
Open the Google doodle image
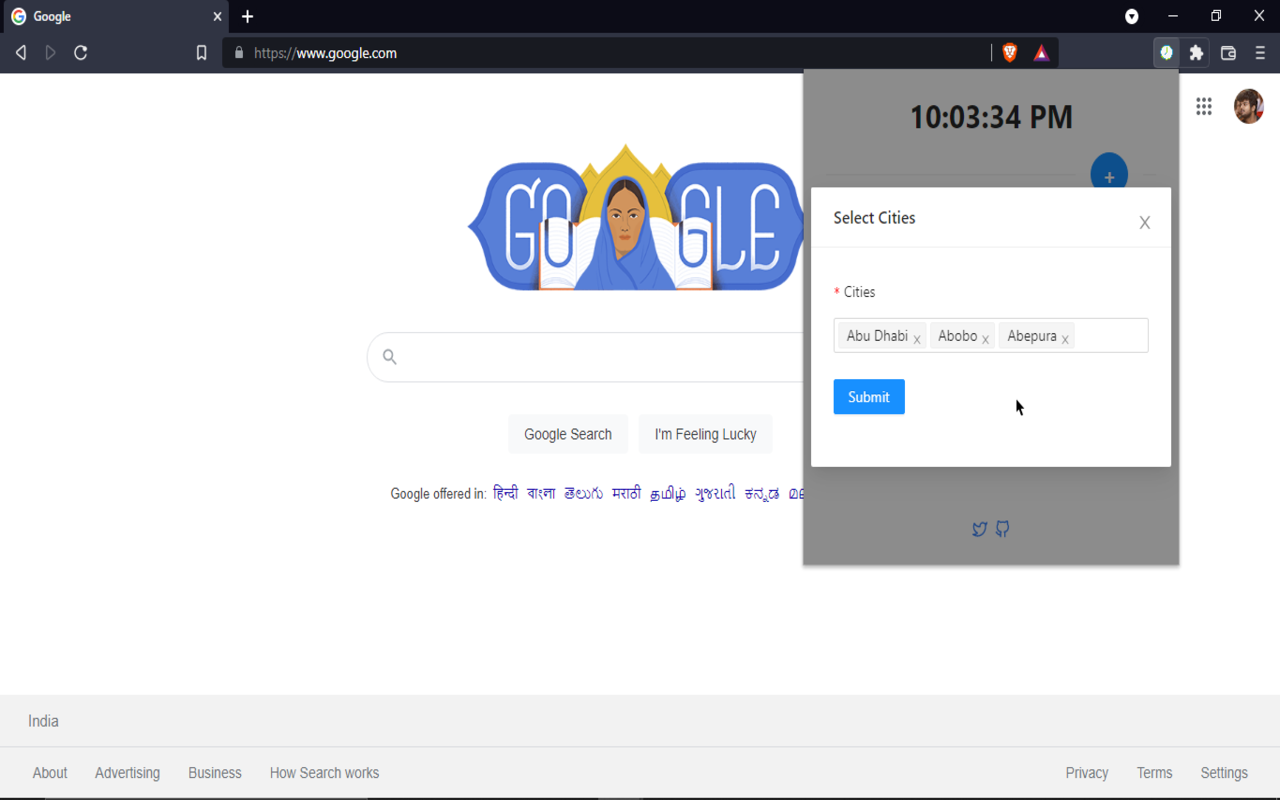[636, 219]
